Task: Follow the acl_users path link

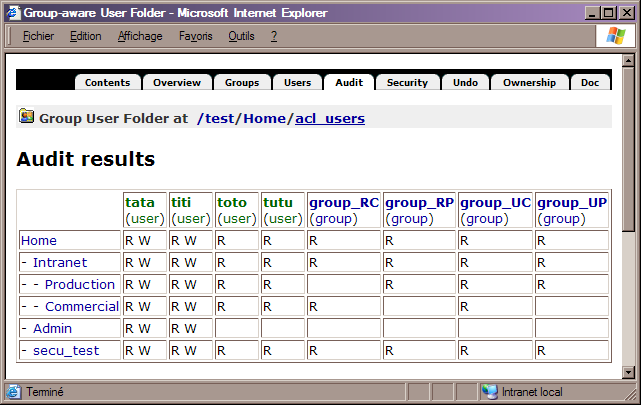Action: pyautogui.click(x=330, y=118)
